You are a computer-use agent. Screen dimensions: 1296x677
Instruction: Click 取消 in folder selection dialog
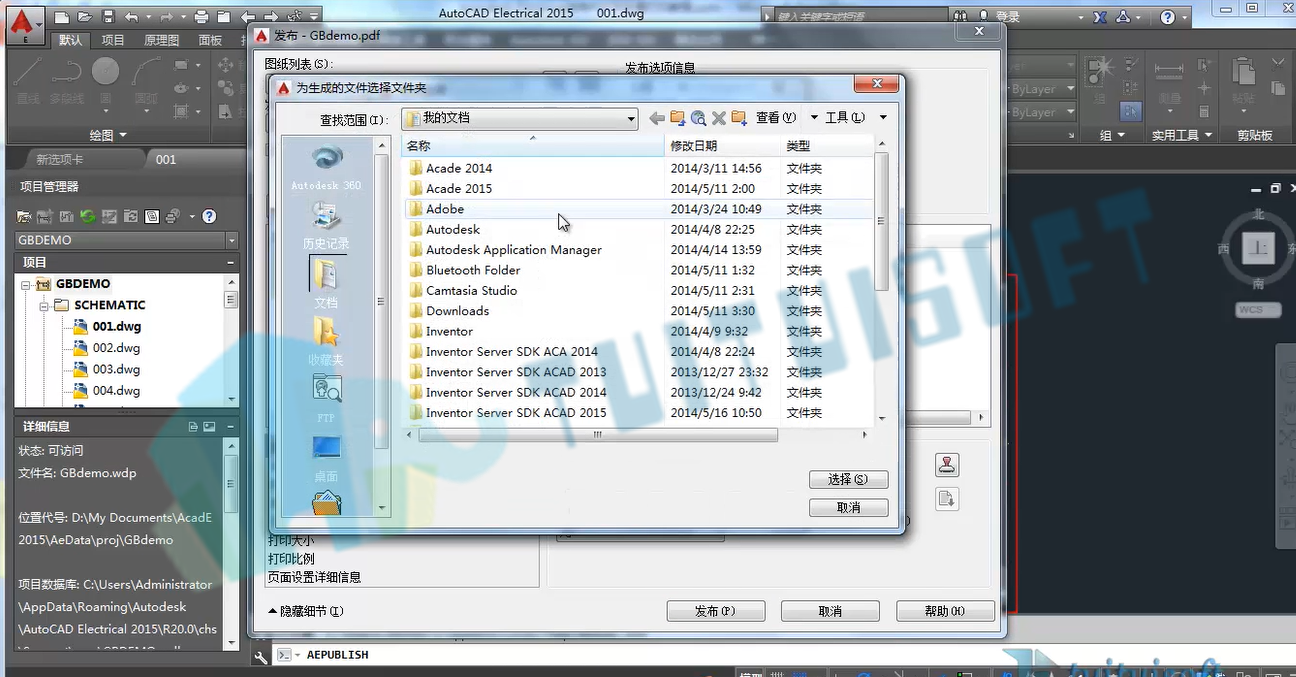pos(848,508)
